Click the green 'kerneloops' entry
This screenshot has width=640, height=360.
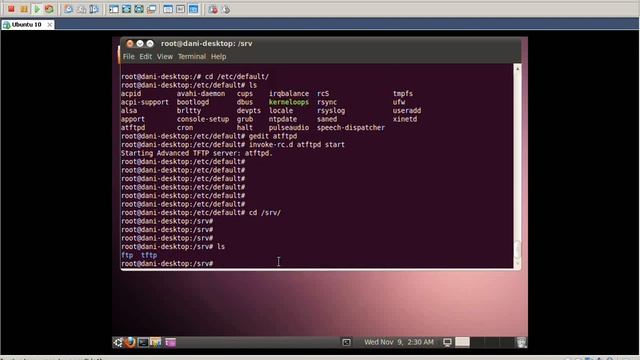(x=289, y=102)
